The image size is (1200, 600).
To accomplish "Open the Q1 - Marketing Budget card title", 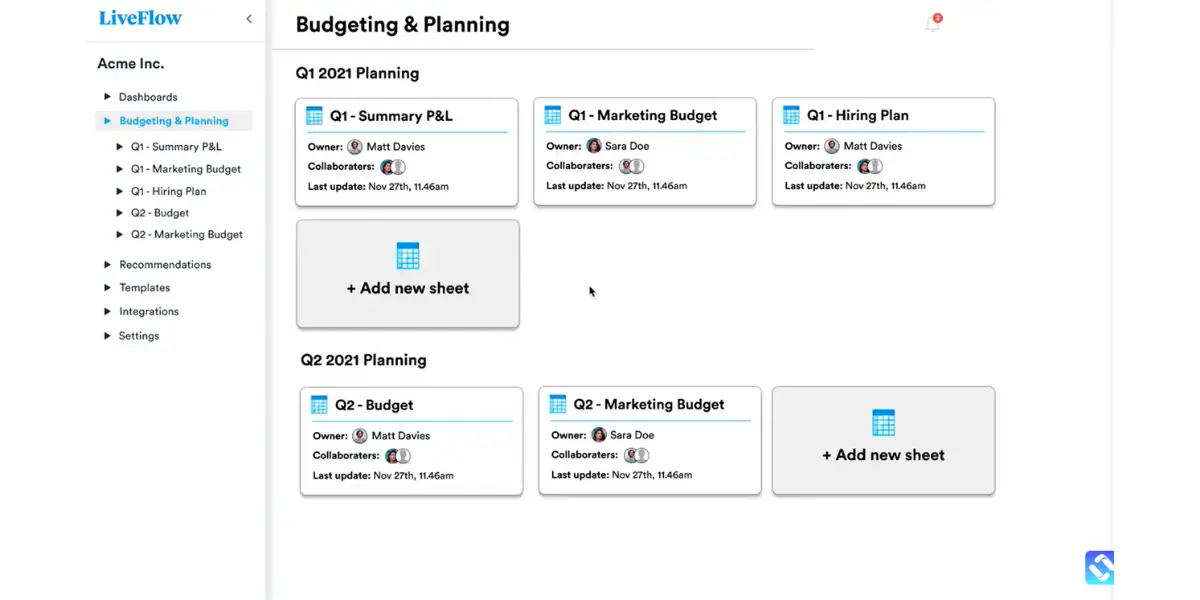I will [x=643, y=115].
